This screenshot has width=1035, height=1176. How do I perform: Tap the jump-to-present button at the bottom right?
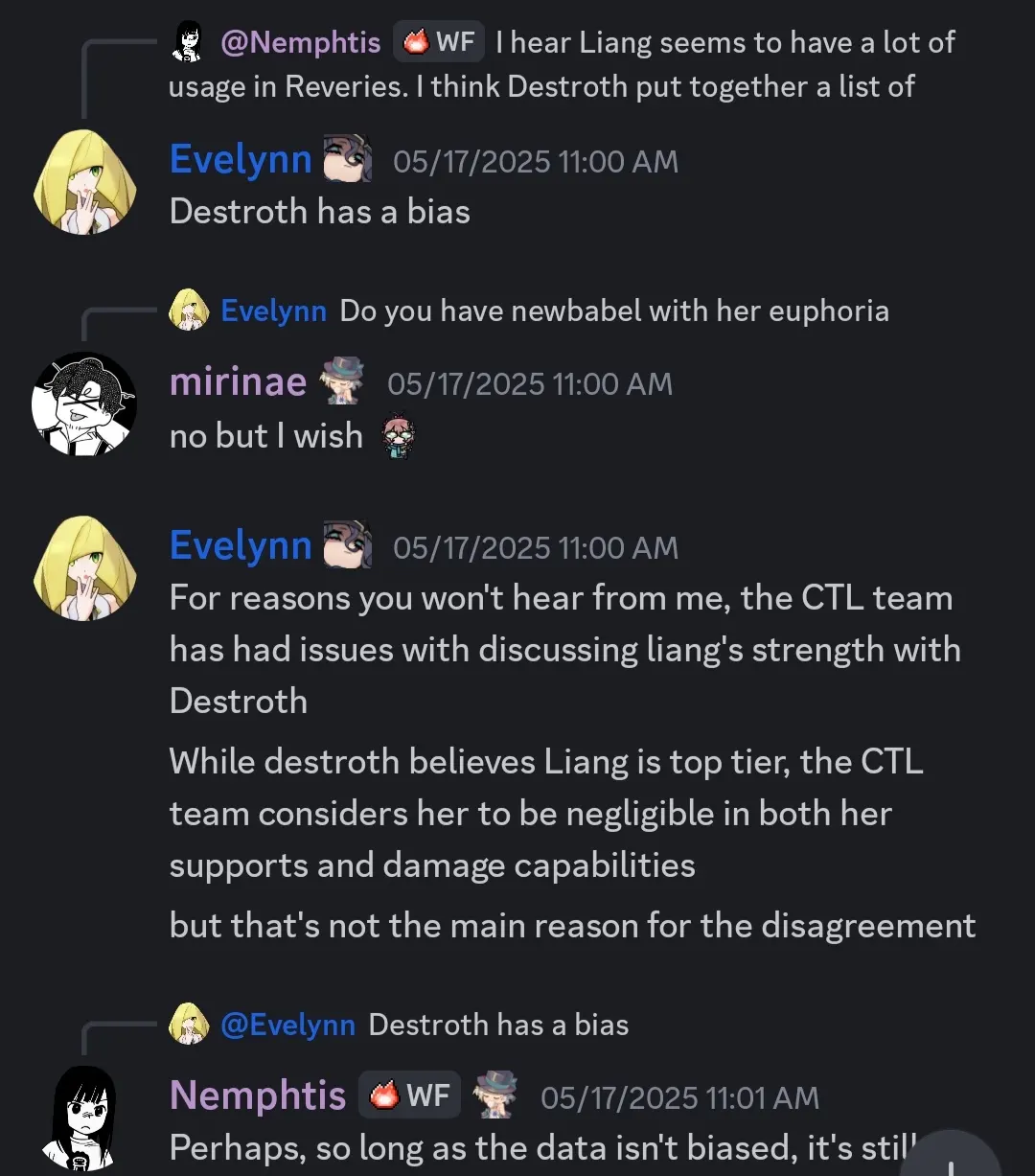tap(949, 1155)
